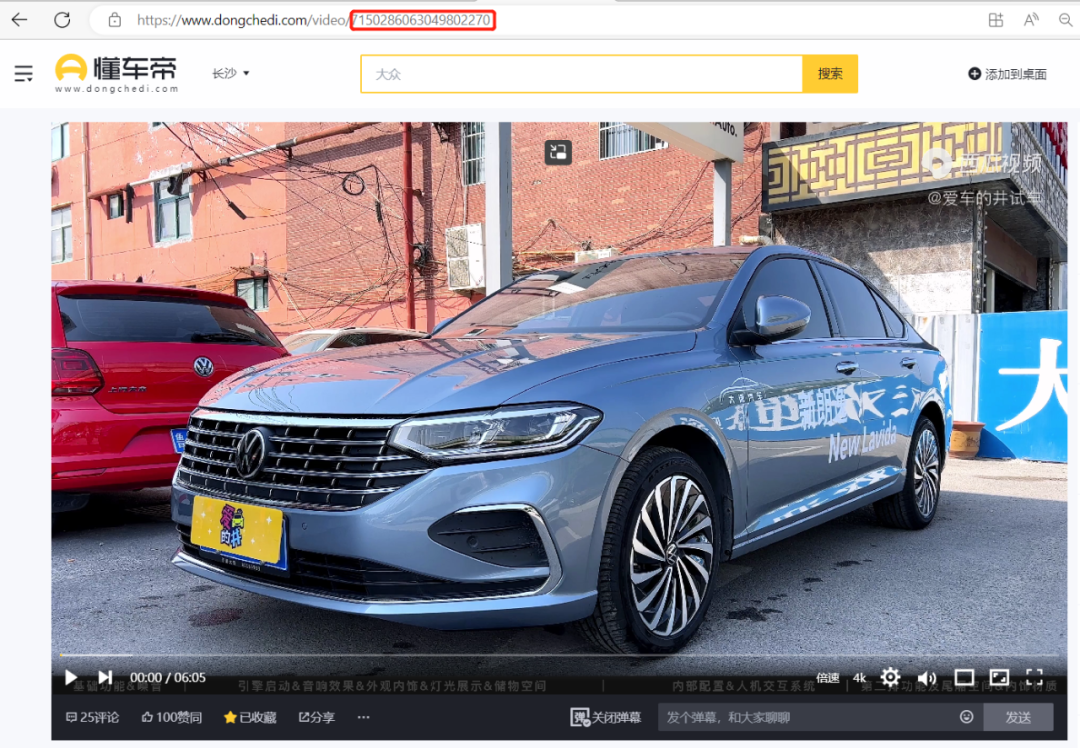Reload the page in the browser
This screenshot has height=748, width=1080.
62,20
